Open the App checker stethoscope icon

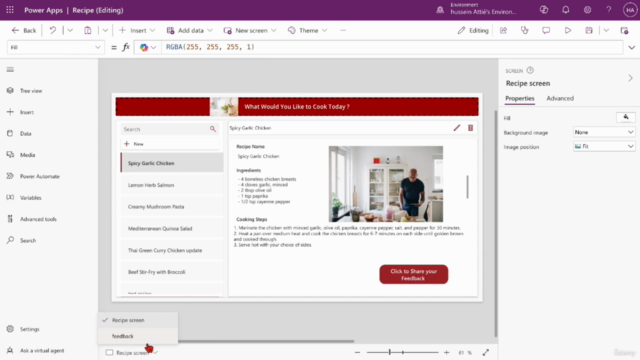524,31
